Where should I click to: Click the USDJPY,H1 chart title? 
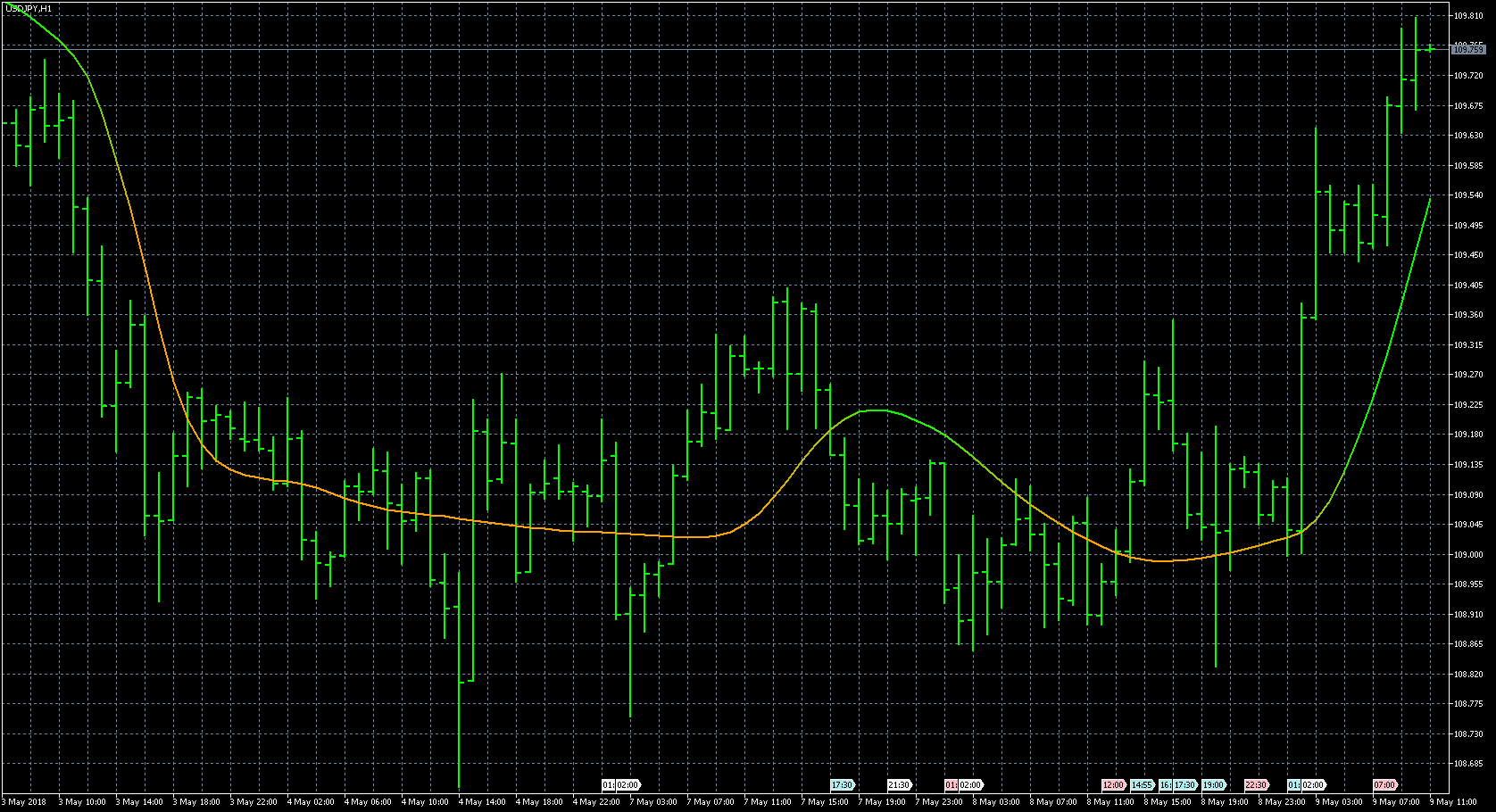click(29, 8)
